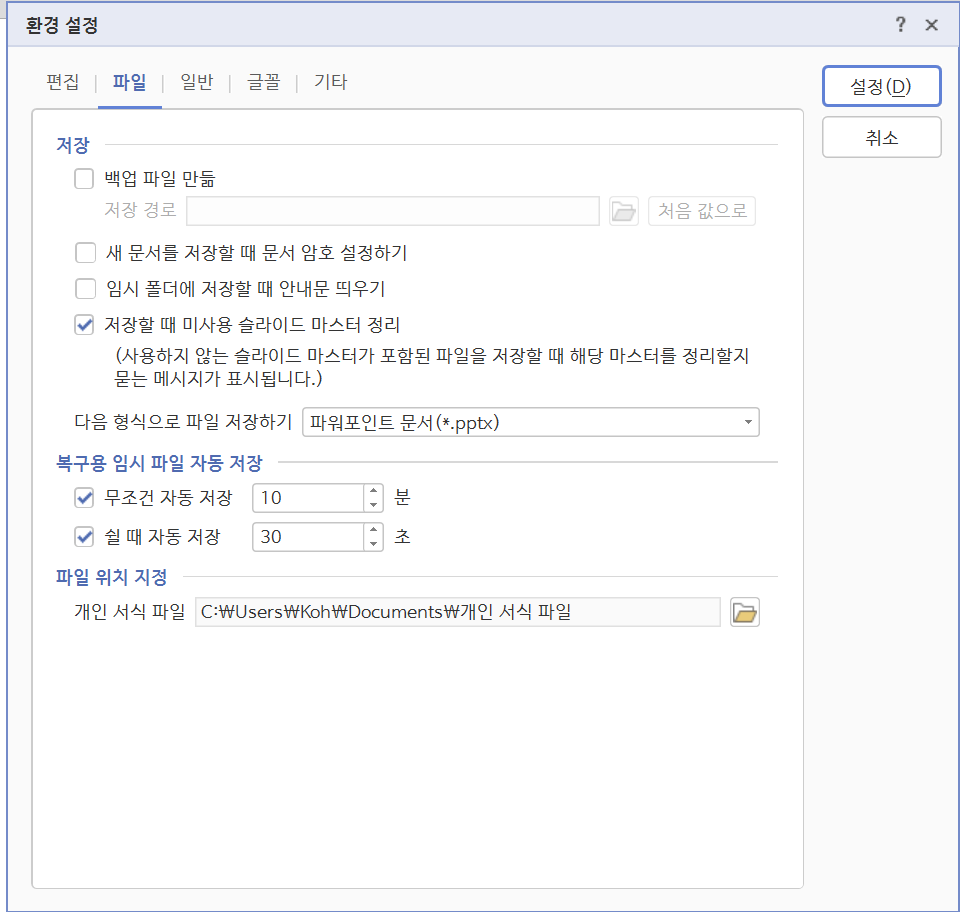This screenshot has width=960, height=913.
Task: Open the 일반 tab
Action: pyautogui.click(x=197, y=81)
